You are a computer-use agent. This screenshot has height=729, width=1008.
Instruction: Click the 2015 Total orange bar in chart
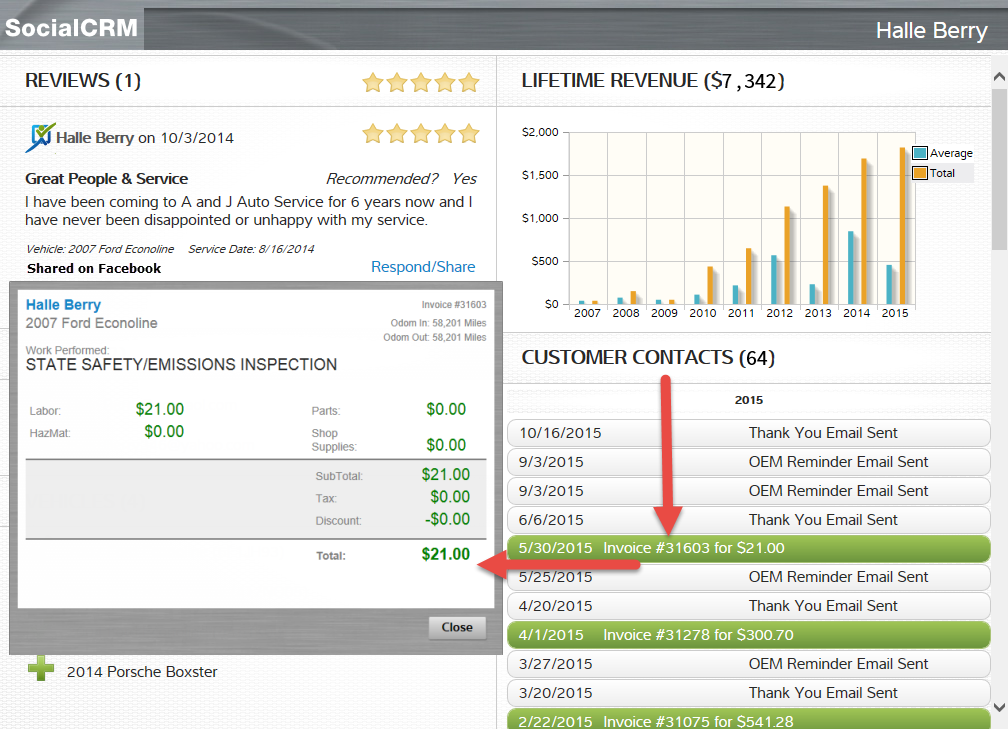[901, 226]
